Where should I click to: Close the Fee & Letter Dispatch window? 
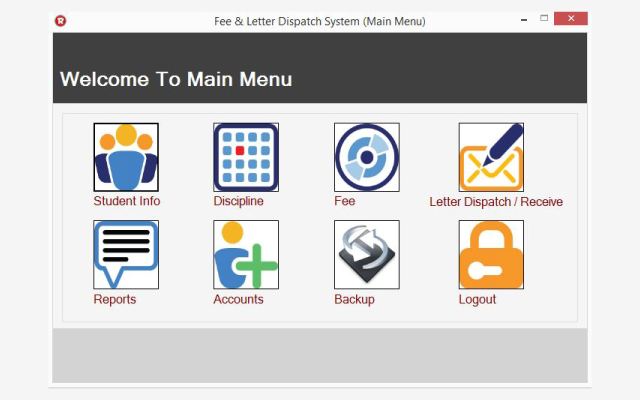pyautogui.click(x=571, y=18)
